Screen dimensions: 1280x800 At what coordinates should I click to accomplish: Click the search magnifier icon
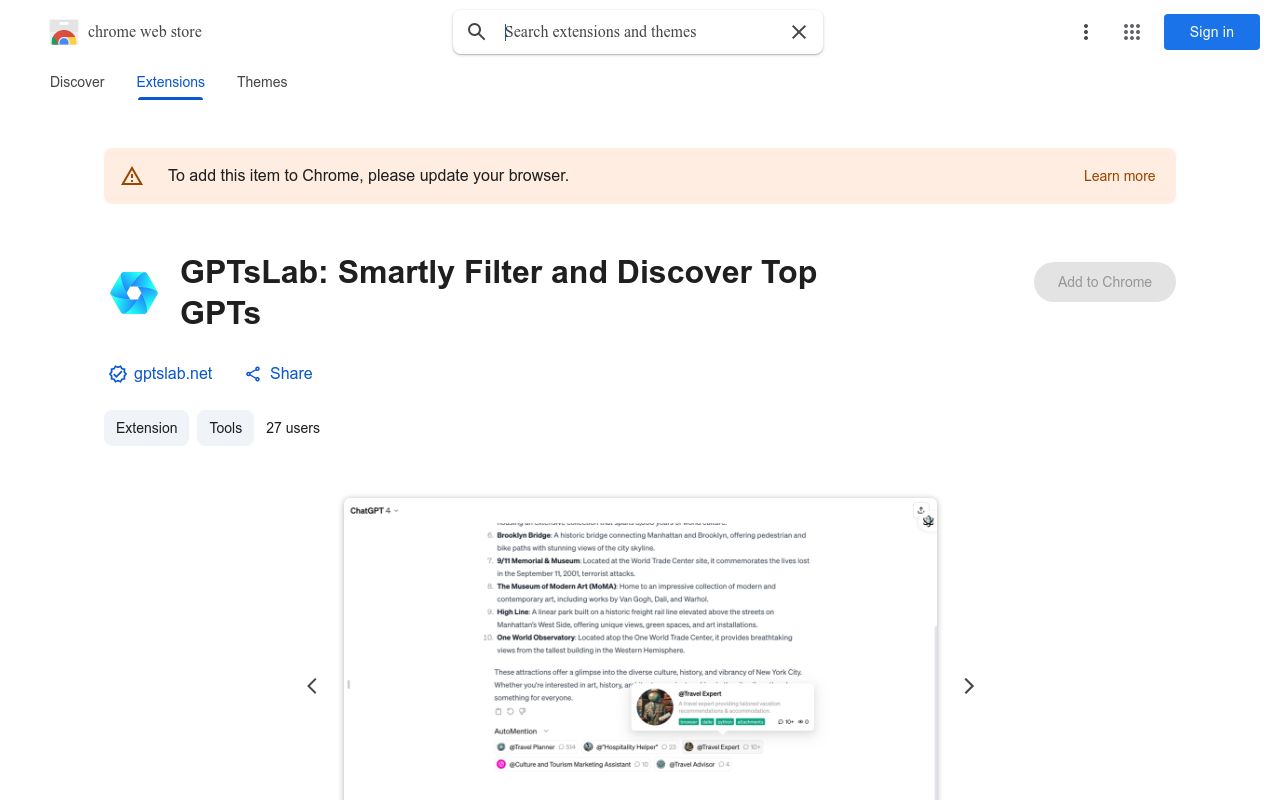(x=477, y=32)
